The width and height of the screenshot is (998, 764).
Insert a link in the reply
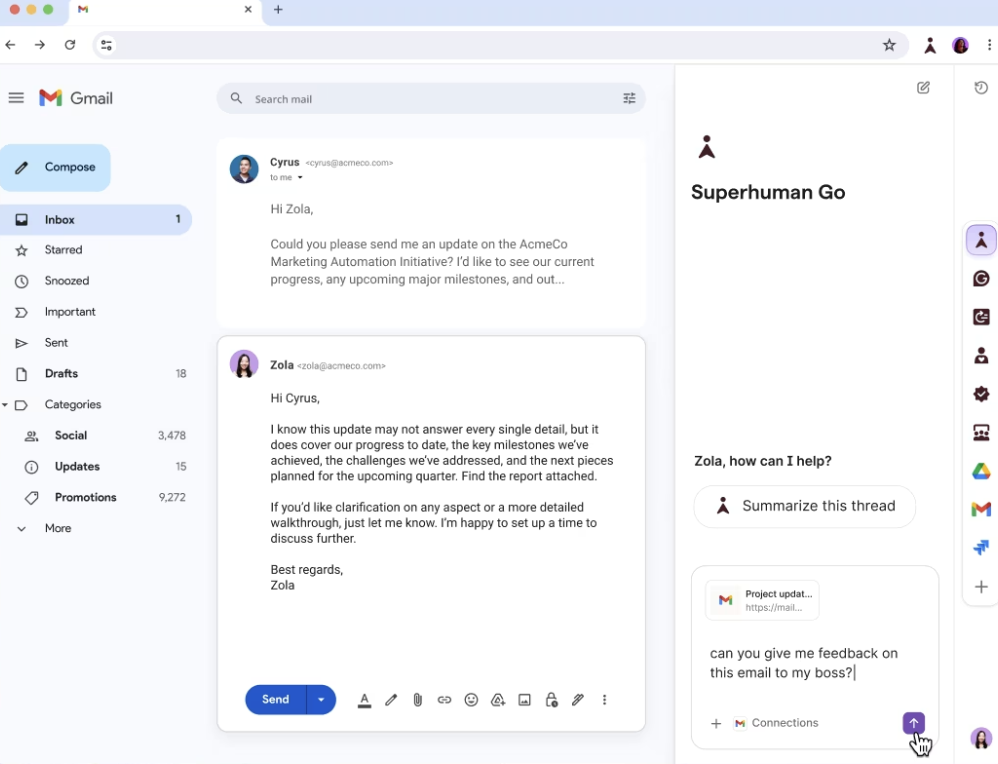(x=444, y=700)
